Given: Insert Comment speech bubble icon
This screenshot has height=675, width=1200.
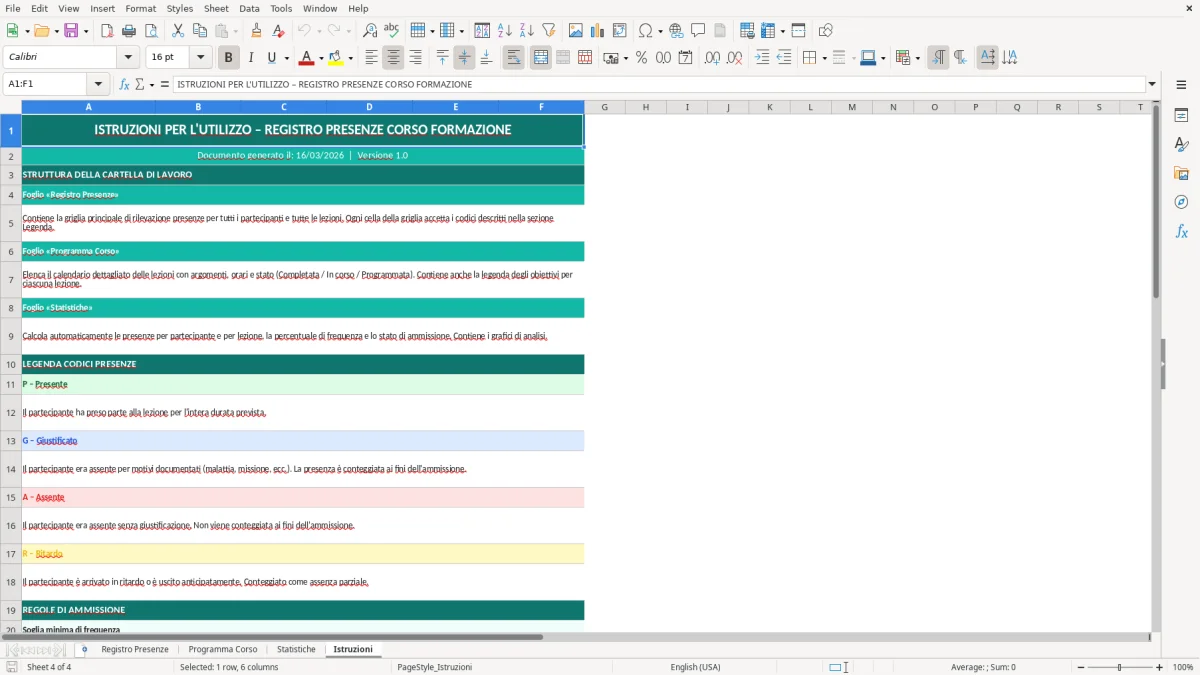Looking at the screenshot, I should [x=698, y=31].
